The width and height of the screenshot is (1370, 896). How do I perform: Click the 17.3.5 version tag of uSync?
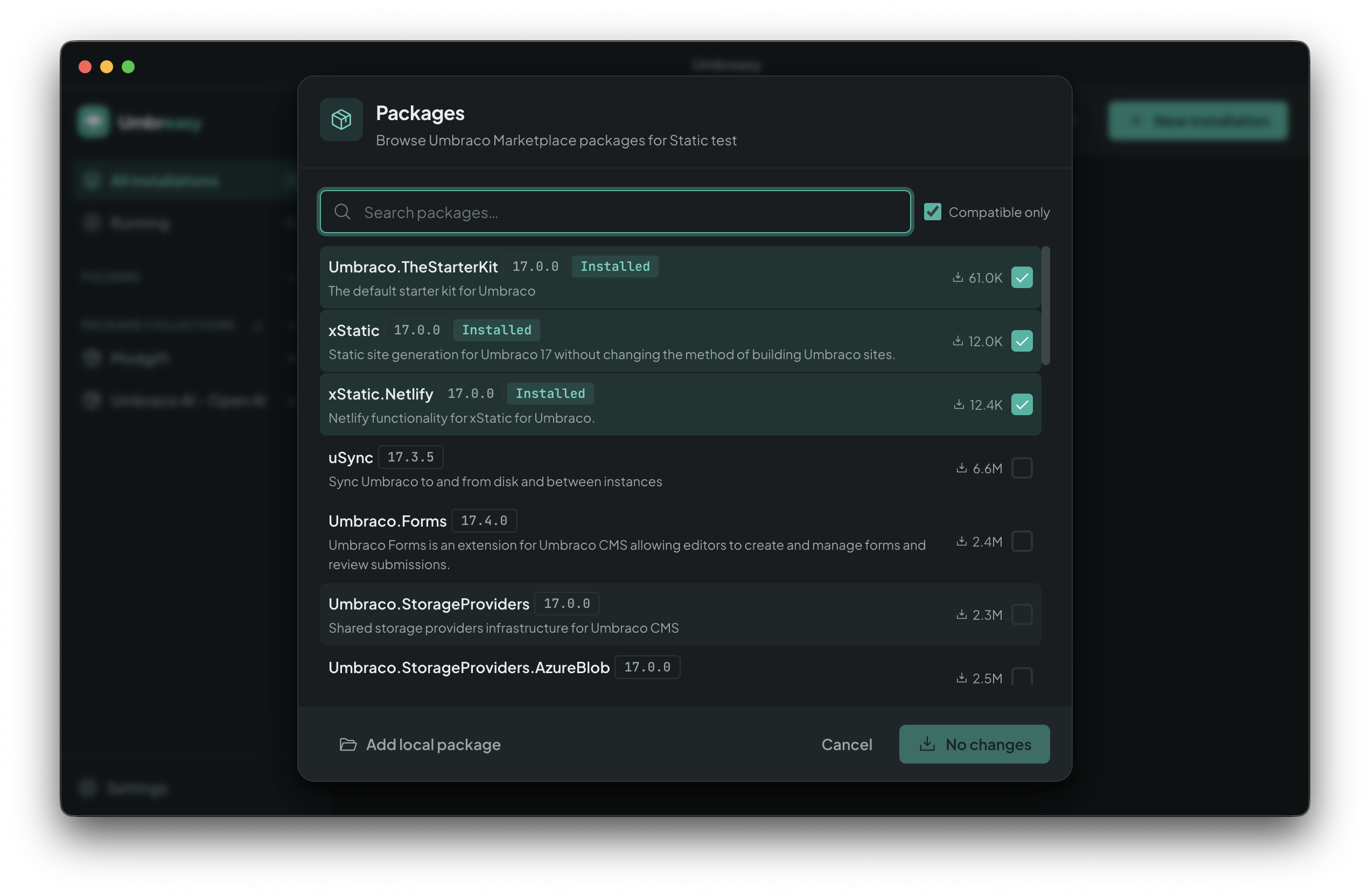click(x=410, y=457)
